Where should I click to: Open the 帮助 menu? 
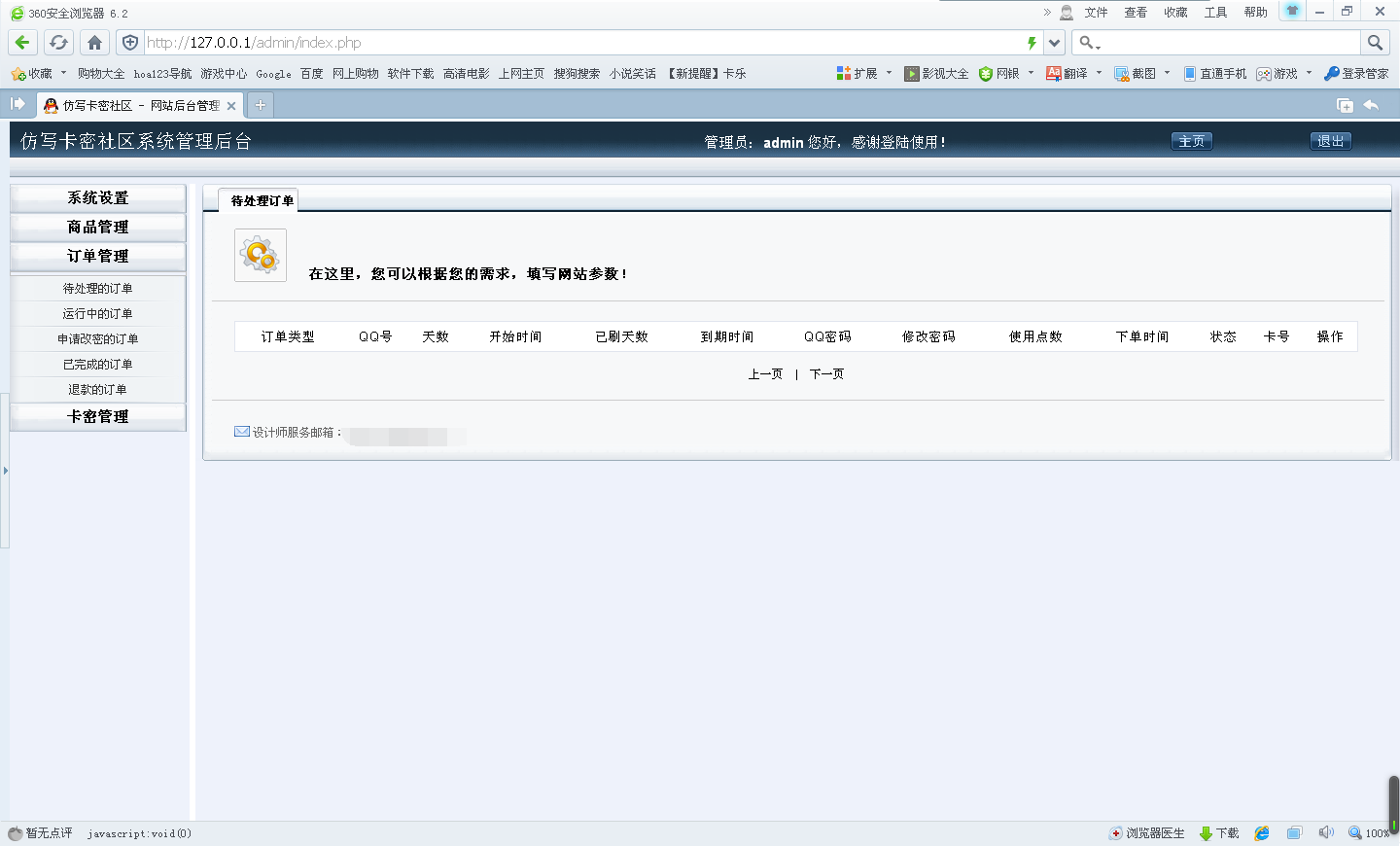pyautogui.click(x=1255, y=13)
